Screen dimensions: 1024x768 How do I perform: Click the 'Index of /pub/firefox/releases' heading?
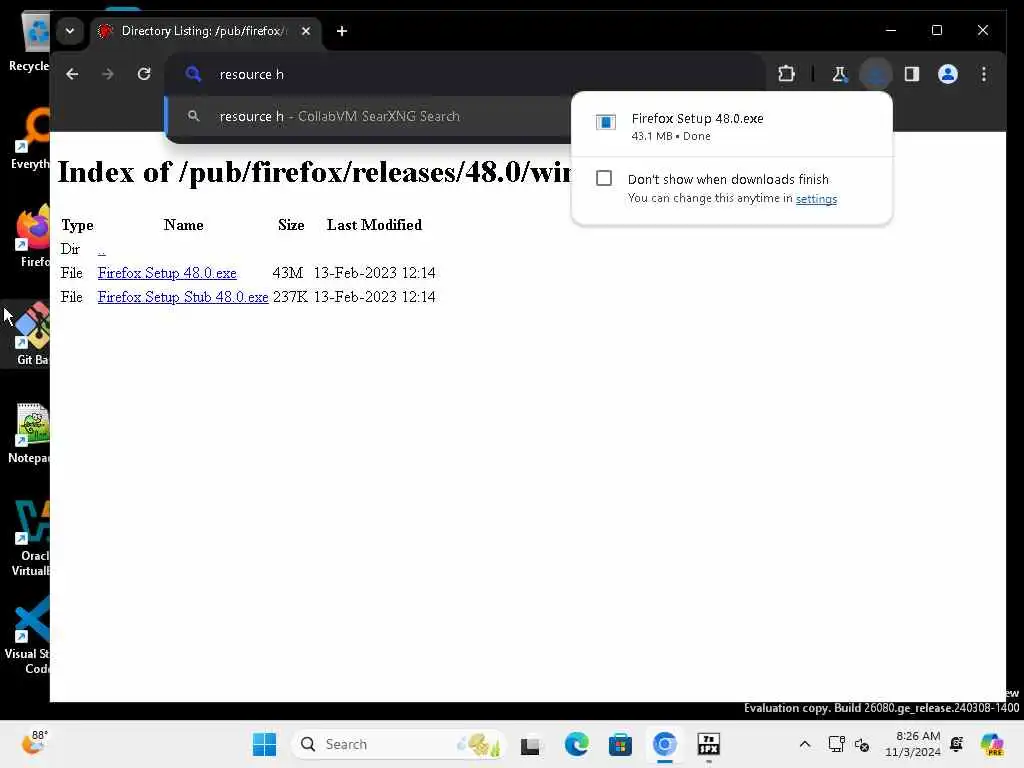315,172
